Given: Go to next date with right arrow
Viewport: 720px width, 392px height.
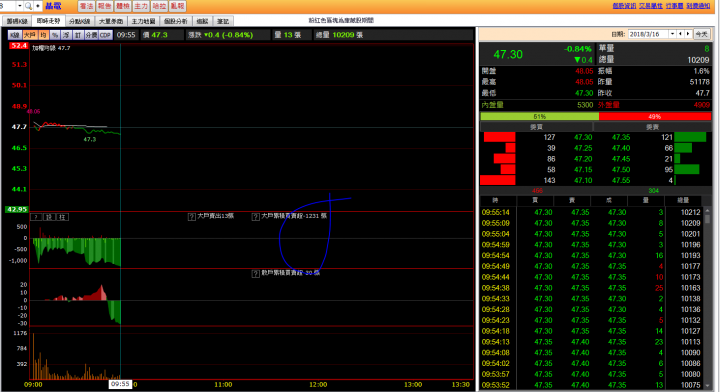Looking at the screenshot, I should (687, 34).
